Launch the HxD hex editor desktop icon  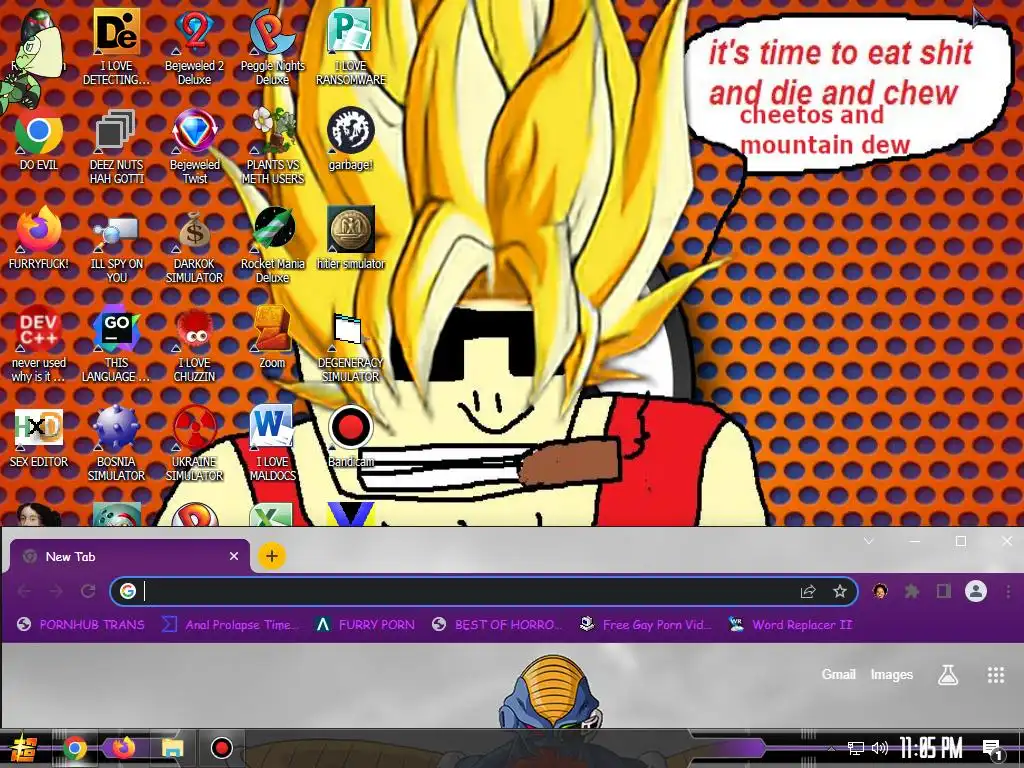coord(39,438)
